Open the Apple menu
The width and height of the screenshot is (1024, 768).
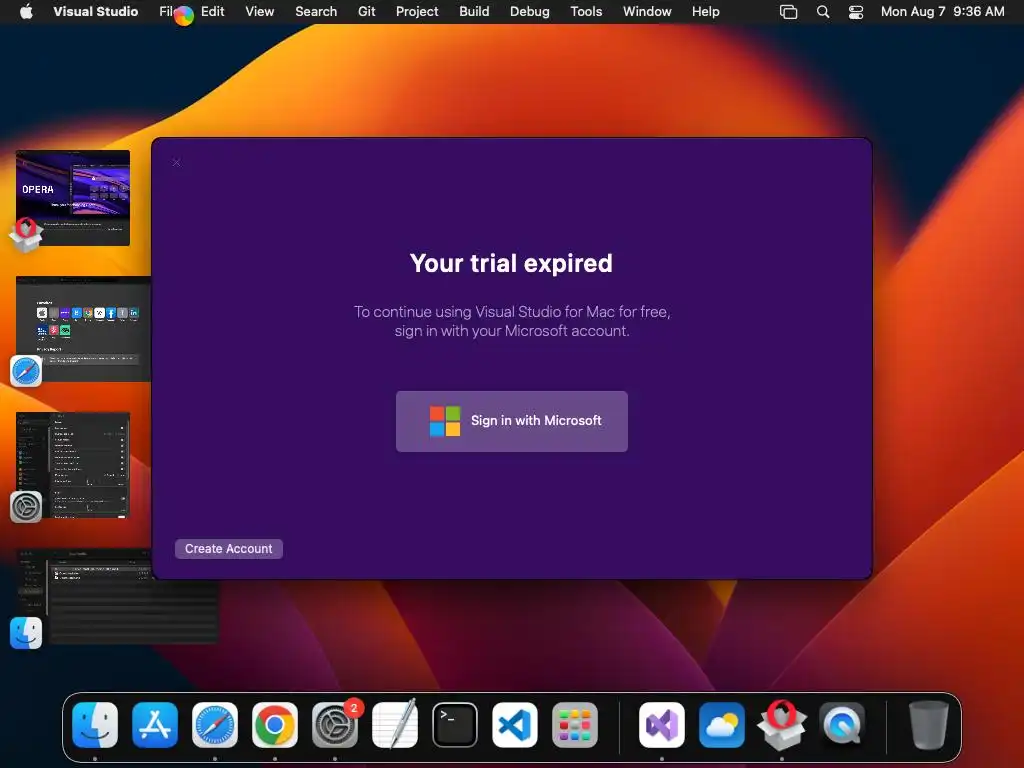(x=26, y=11)
